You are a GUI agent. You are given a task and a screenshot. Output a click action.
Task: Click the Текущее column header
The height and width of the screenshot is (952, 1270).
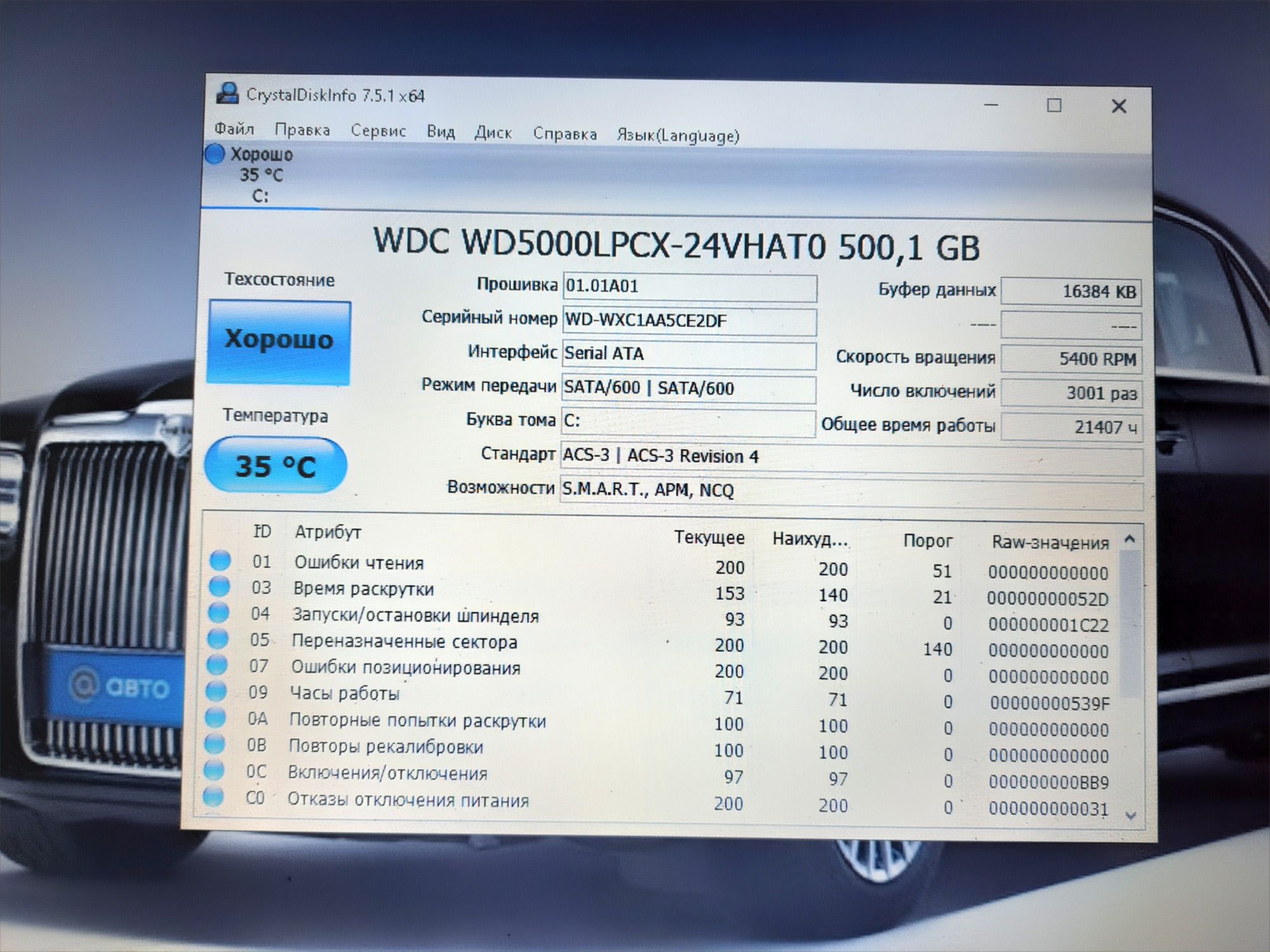709,538
